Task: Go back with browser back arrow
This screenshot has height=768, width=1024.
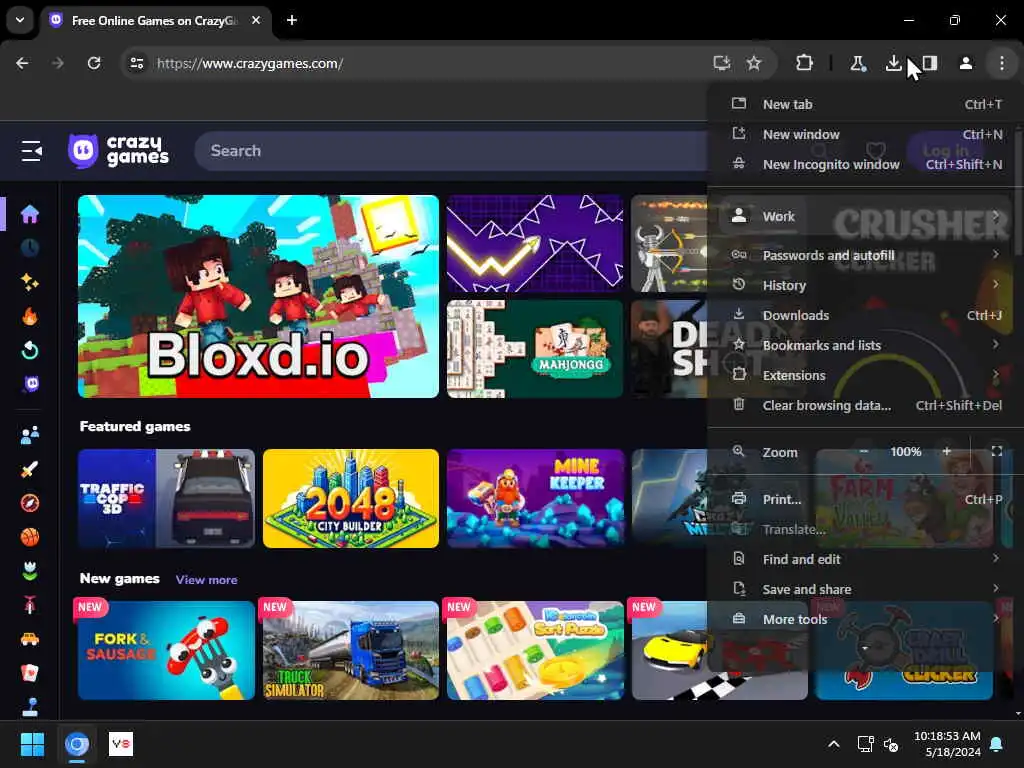Action: [22, 63]
